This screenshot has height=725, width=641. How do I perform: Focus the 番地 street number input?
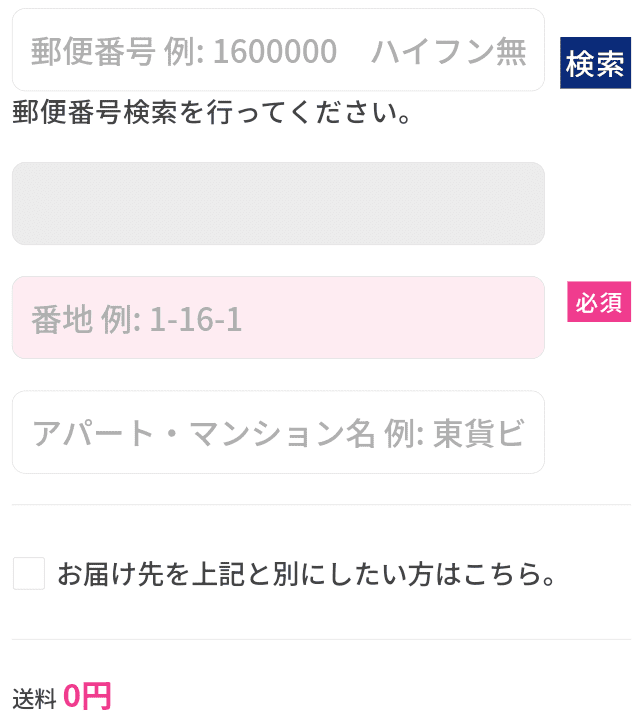(x=278, y=318)
